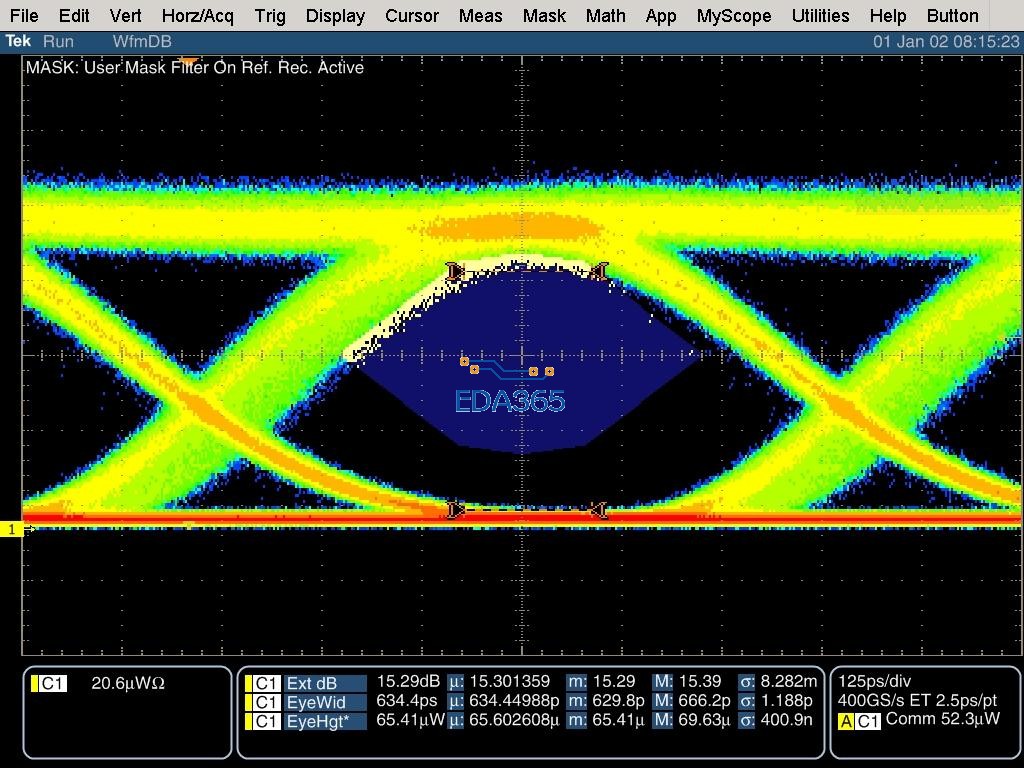Image resolution: width=1024 pixels, height=768 pixels.
Task: Click the 15.29dB extinction ratio value
Action: (x=408, y=682)
